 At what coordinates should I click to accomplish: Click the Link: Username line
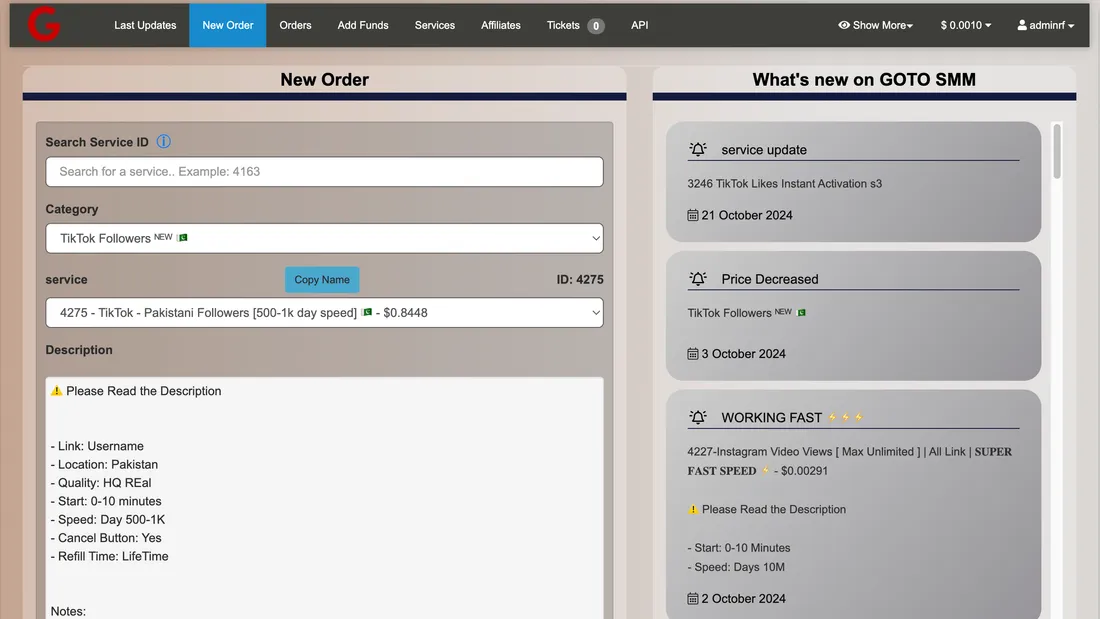pyautogui.click(x=97, y=446)
